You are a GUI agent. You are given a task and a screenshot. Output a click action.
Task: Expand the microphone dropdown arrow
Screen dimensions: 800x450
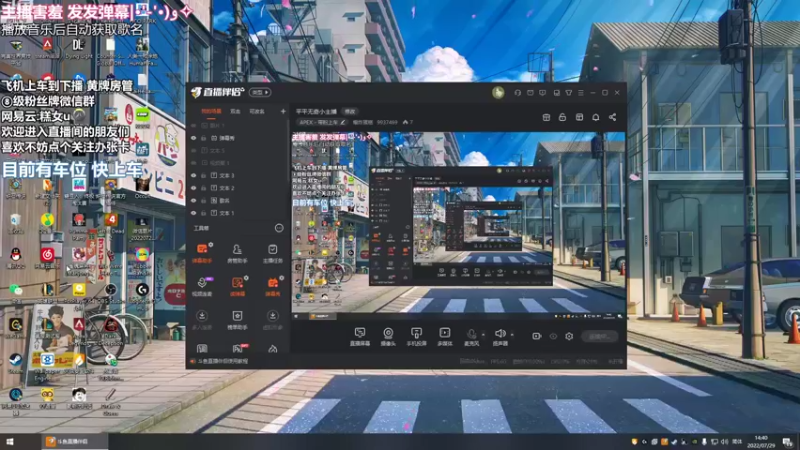tap(484, 335)
